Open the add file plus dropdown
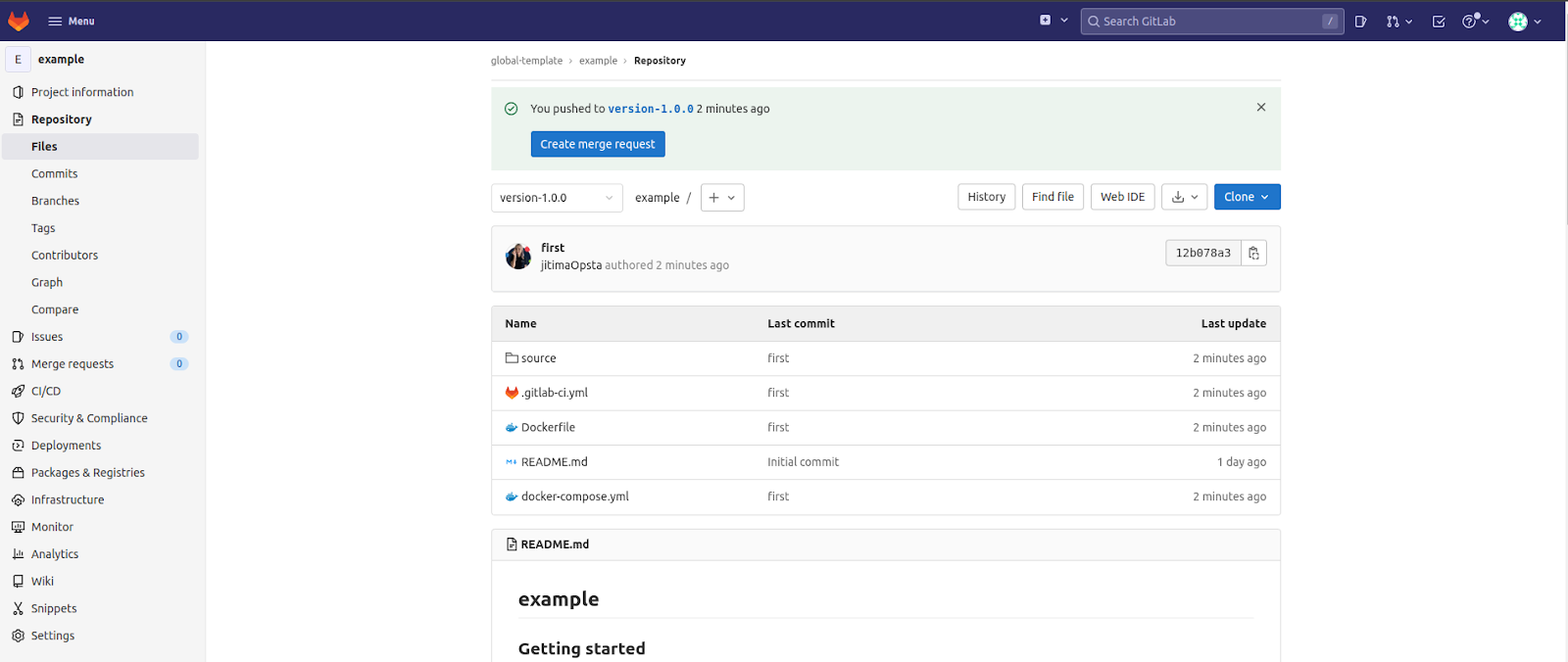This screenshot has width=1568, height=662. point(722,198)
